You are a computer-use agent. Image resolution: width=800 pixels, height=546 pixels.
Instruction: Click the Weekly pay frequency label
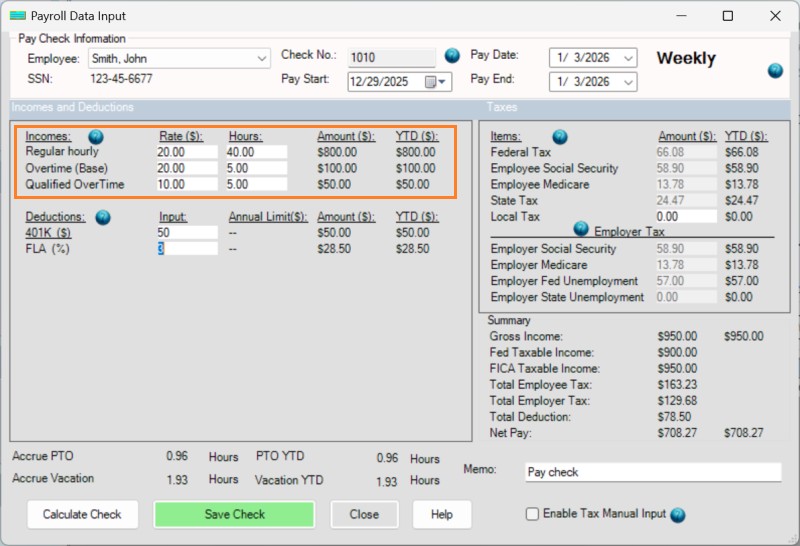686,58
